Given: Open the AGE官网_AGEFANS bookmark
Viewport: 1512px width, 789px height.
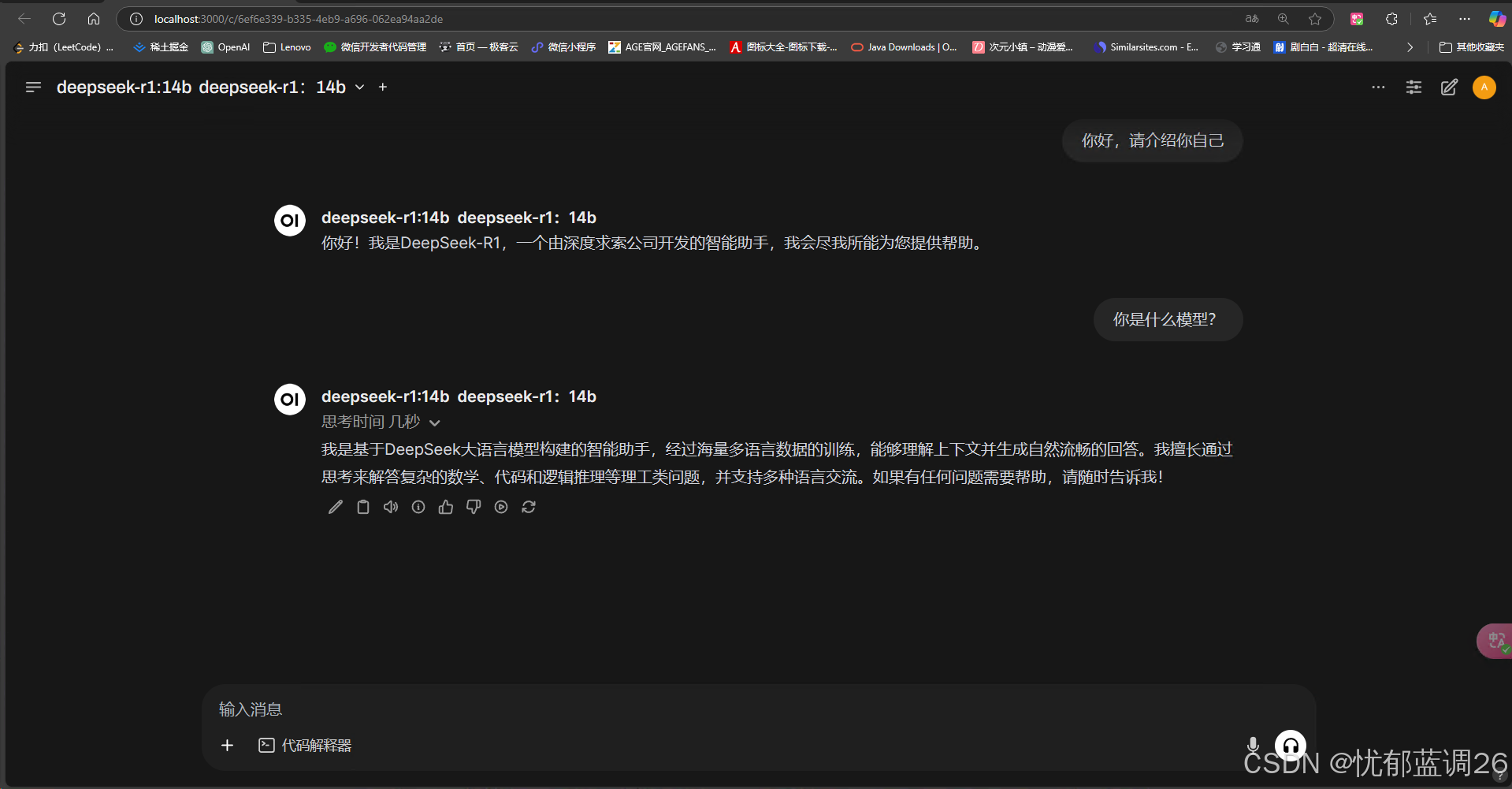Looking at the screenshot, I should pos(662,47).
